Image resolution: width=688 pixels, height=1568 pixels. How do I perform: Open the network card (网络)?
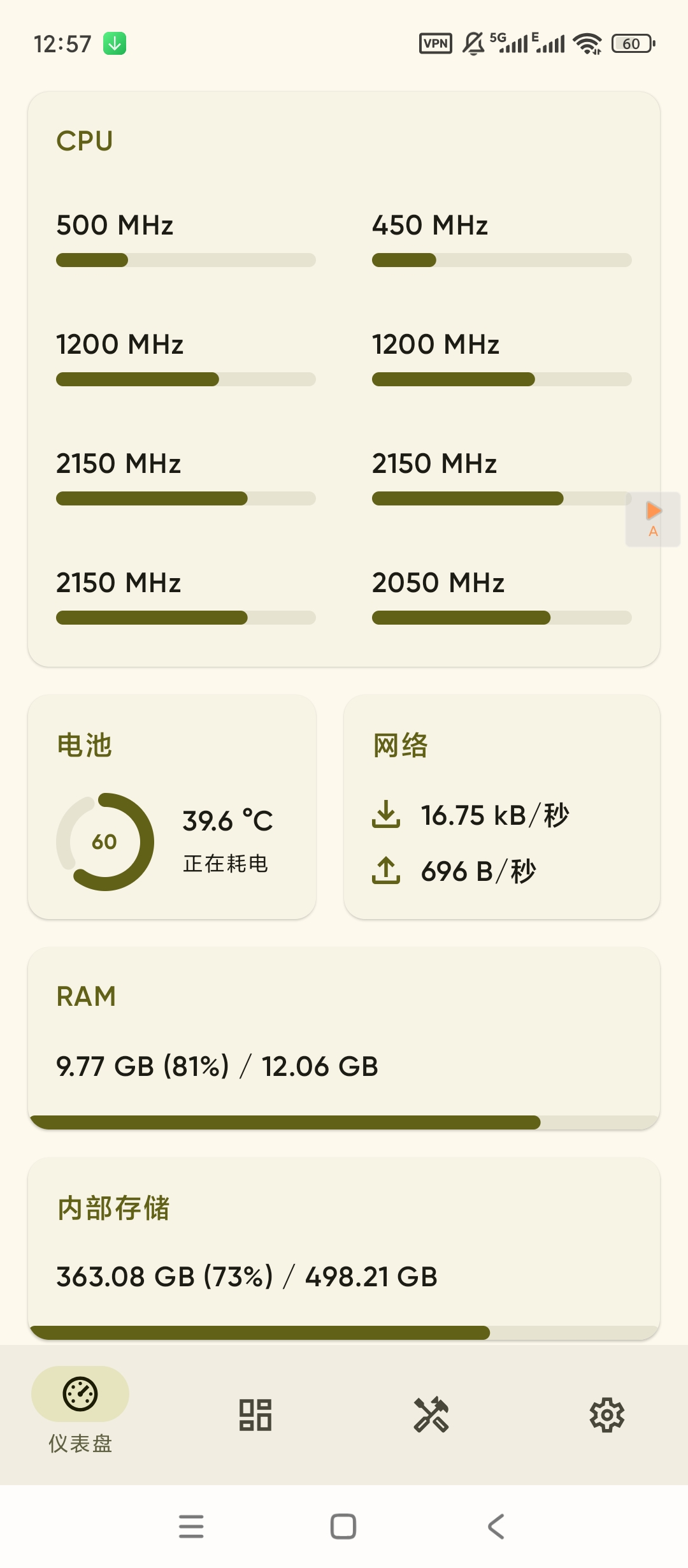click(502, 807)
